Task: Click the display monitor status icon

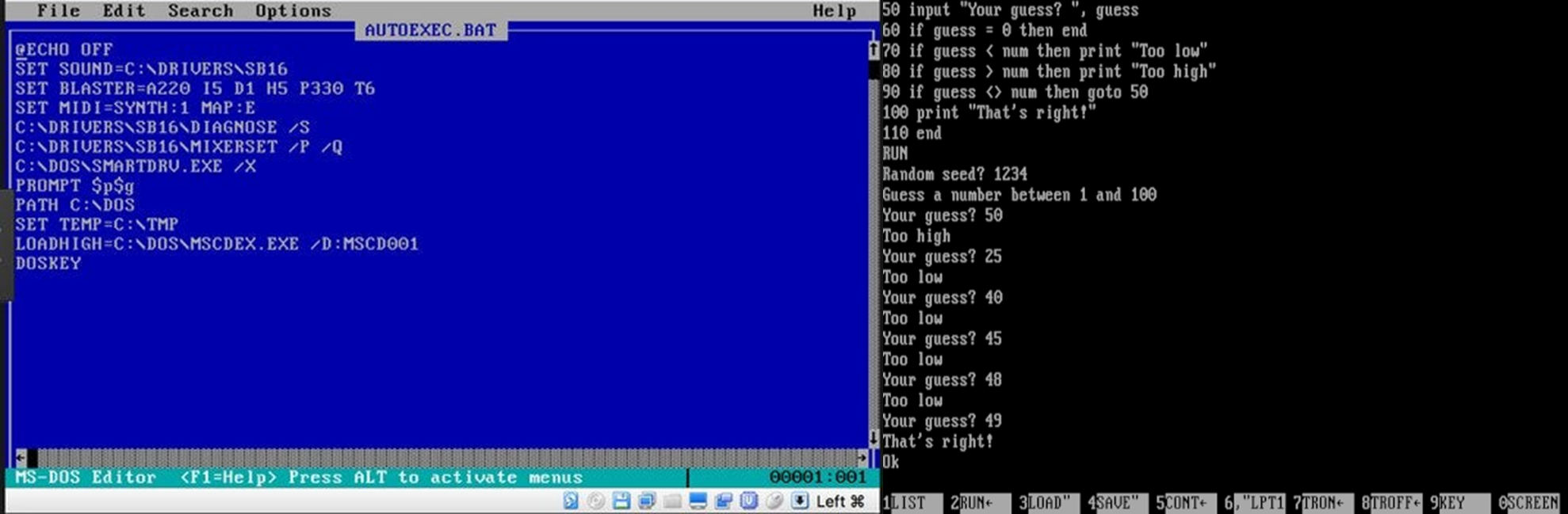Action: pos(698,501)
